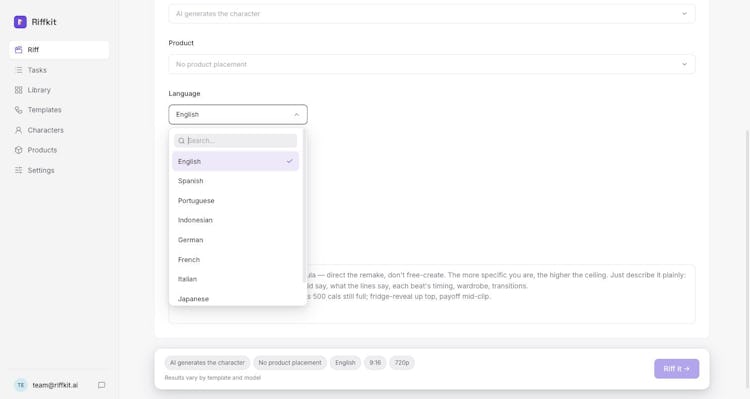Select Italian from the language list

(235, 279)
